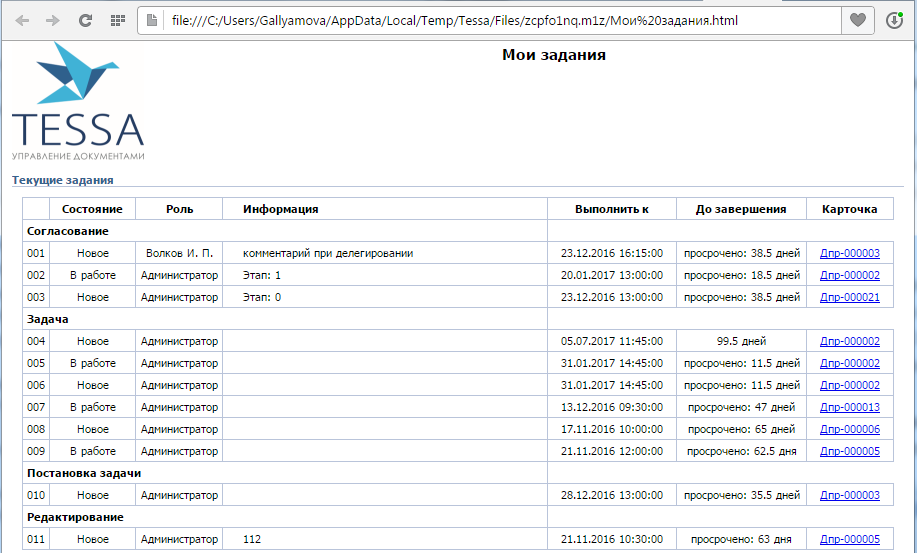Click the До завершения column header
This screenshot has width=917, height=553.
tap(741, 209)
